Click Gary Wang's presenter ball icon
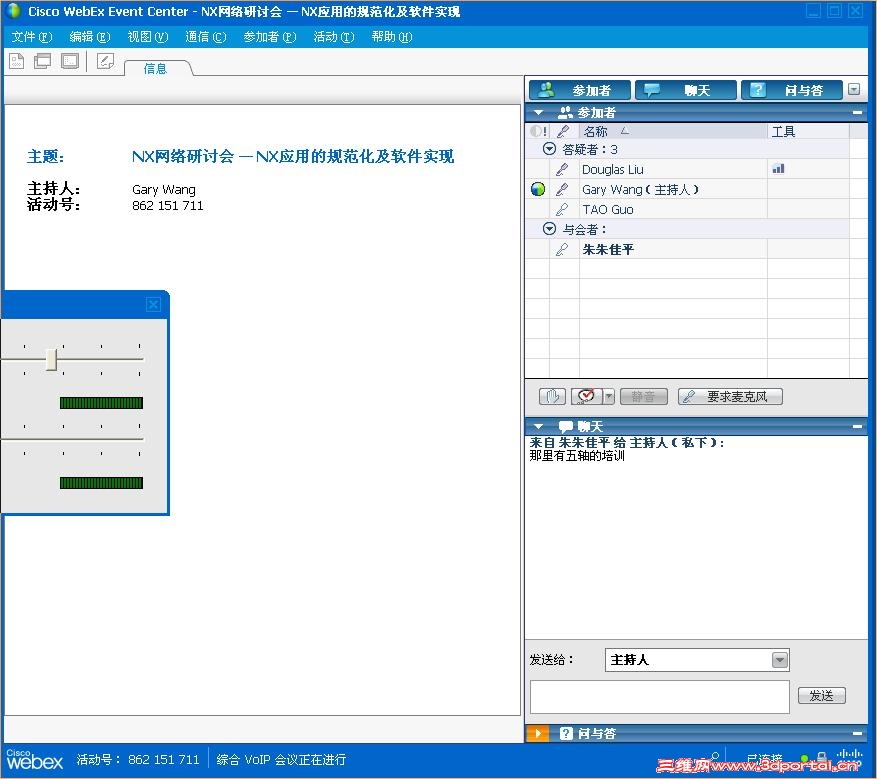 point(538,190)
